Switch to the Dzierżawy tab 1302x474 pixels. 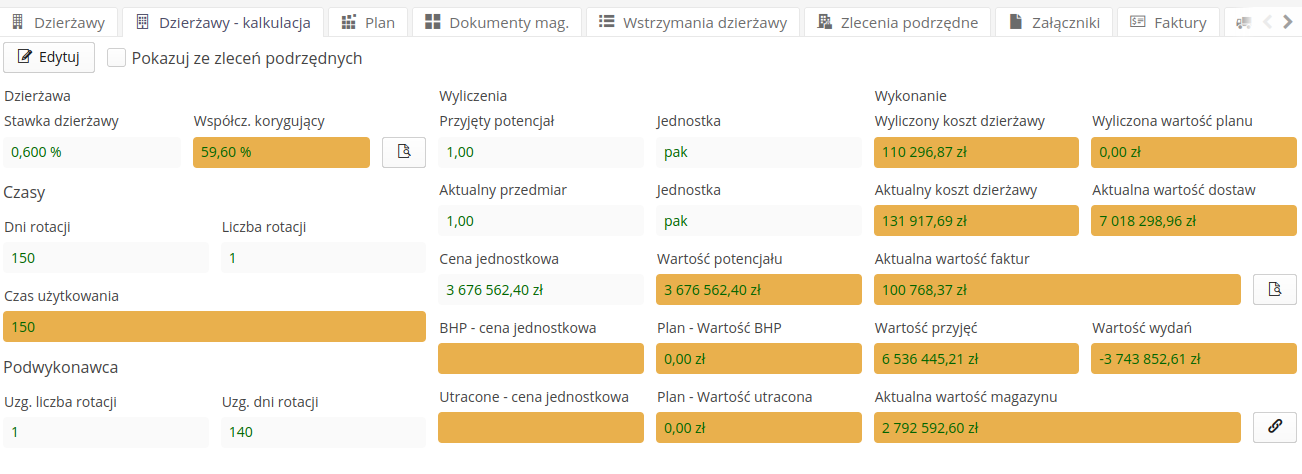[x=61, y=22]
